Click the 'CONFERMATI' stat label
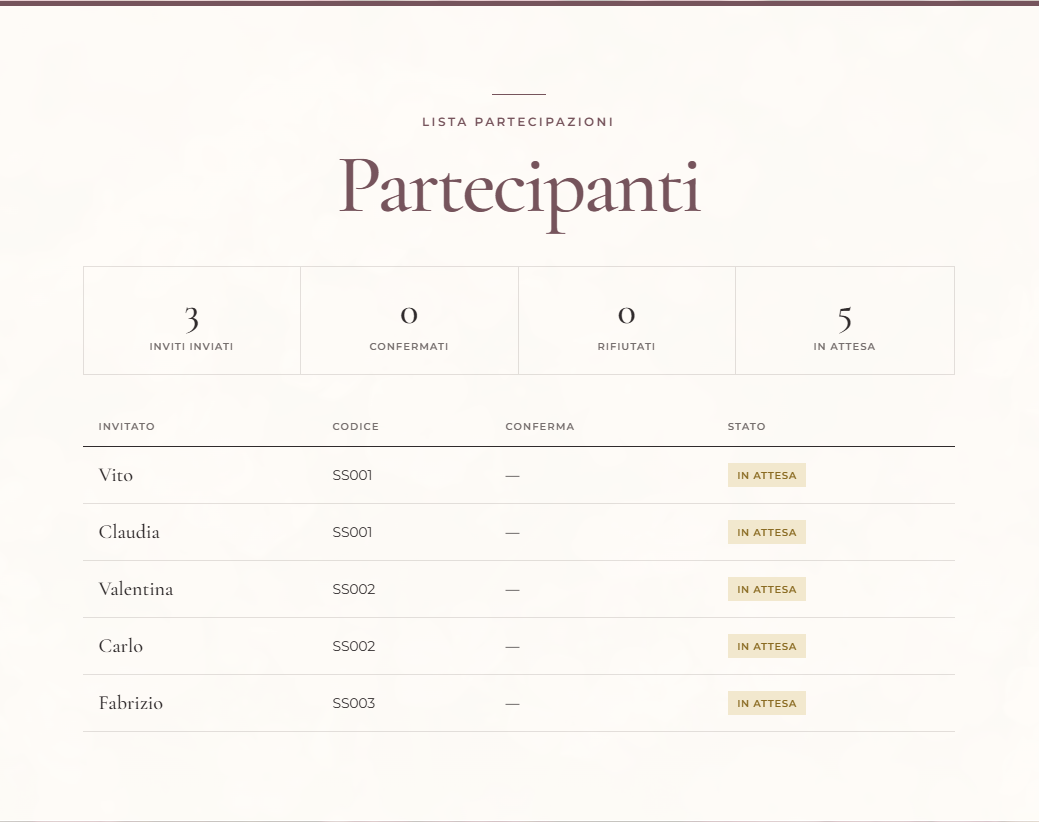This screenshot has height=822, width=1039. [409, 346]
